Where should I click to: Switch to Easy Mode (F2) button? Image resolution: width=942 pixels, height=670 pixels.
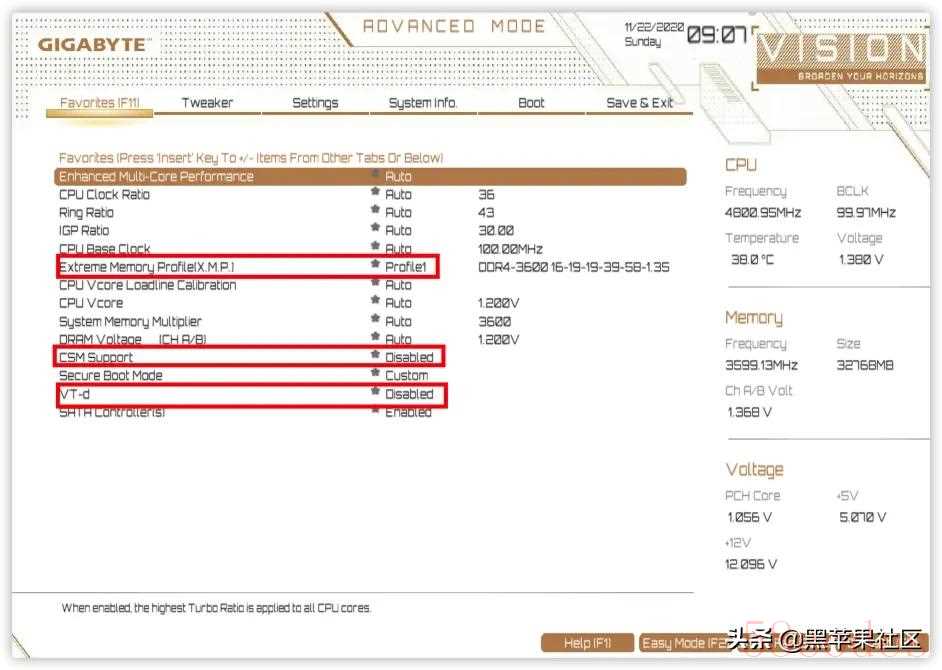[685, 643]
